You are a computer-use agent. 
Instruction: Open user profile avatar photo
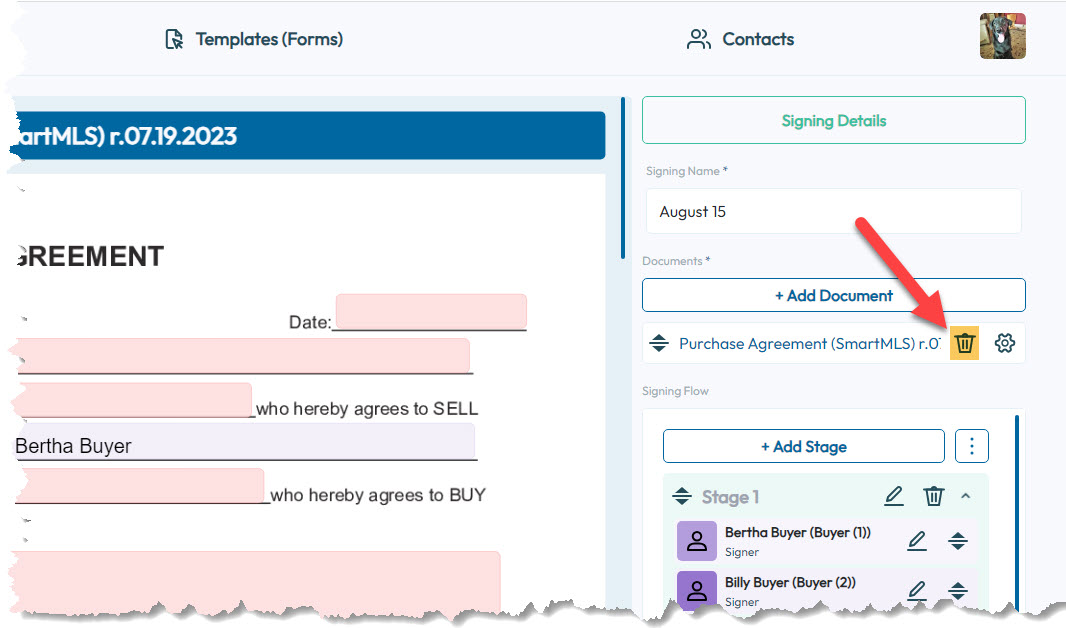1002,37
